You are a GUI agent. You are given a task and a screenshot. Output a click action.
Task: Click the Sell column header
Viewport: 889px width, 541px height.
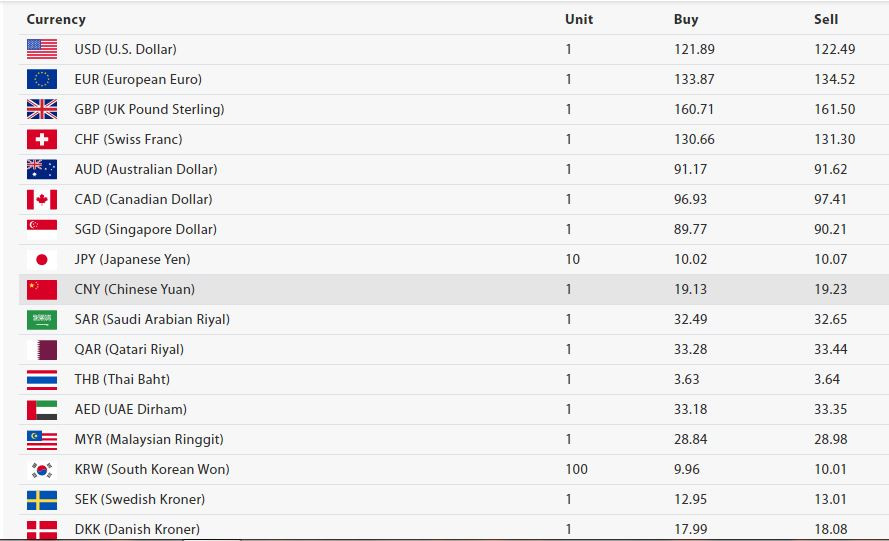tap(826, 19)
